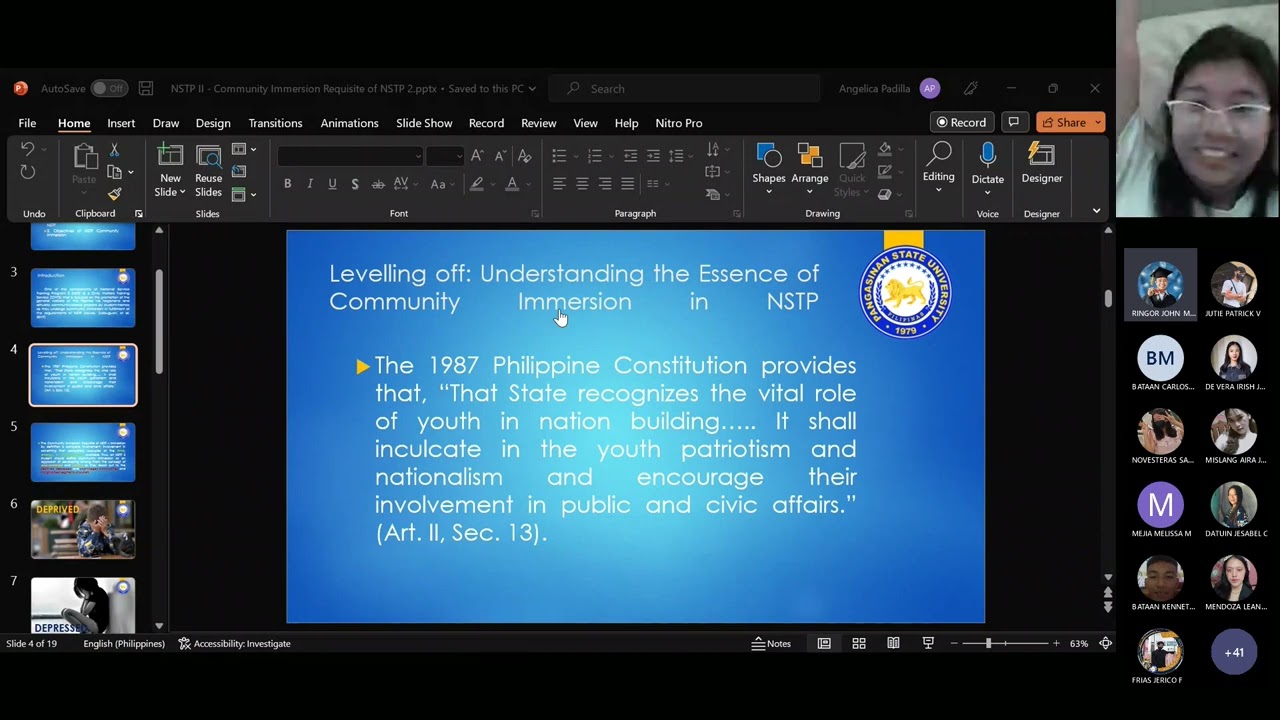The height and width of the screenshot is (720, 1280).
Task: Clear all text formatting
Action: pos(524,156)
